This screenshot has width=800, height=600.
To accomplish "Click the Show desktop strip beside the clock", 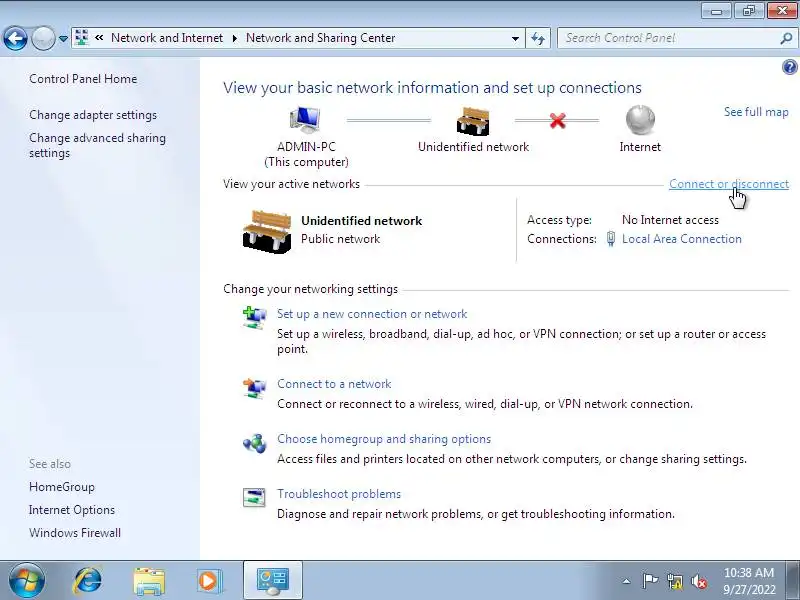I will pyautogui.click(x=795, y=581).
